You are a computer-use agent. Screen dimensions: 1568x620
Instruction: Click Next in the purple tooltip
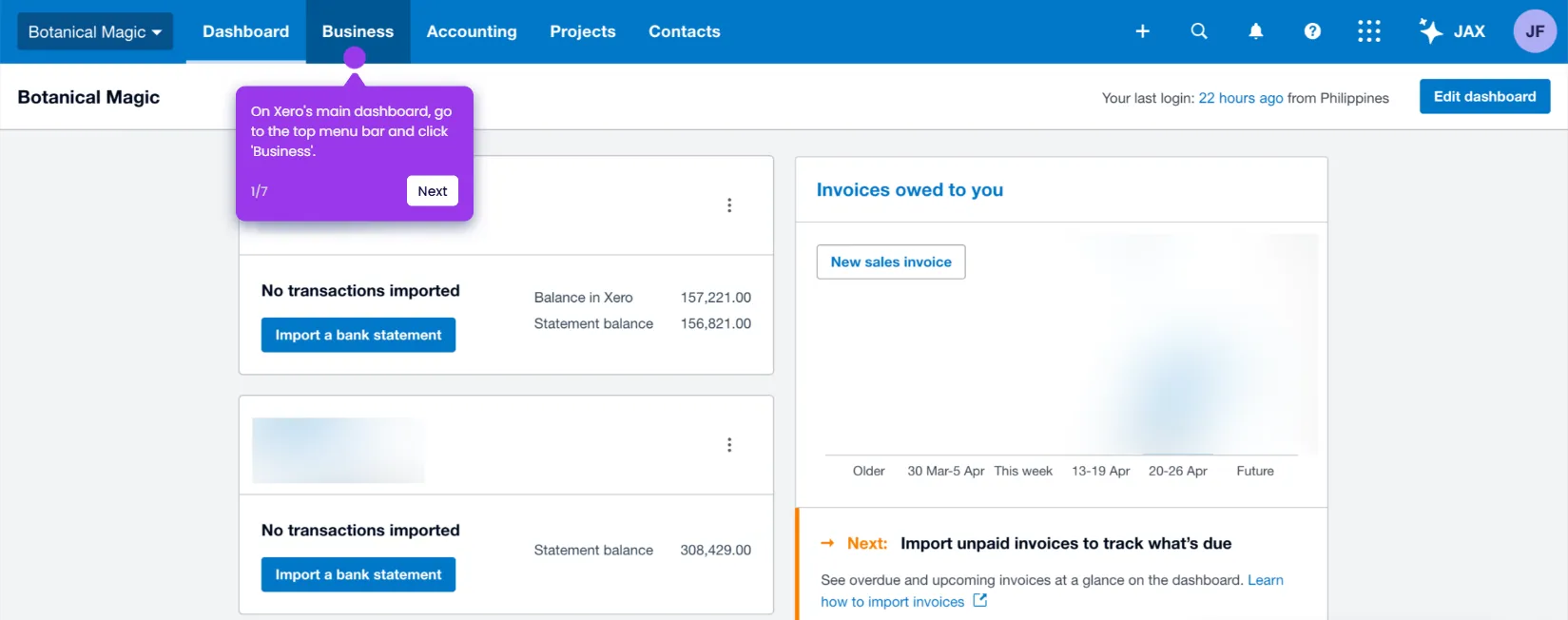pyautogui.click(x=433, y=191)
